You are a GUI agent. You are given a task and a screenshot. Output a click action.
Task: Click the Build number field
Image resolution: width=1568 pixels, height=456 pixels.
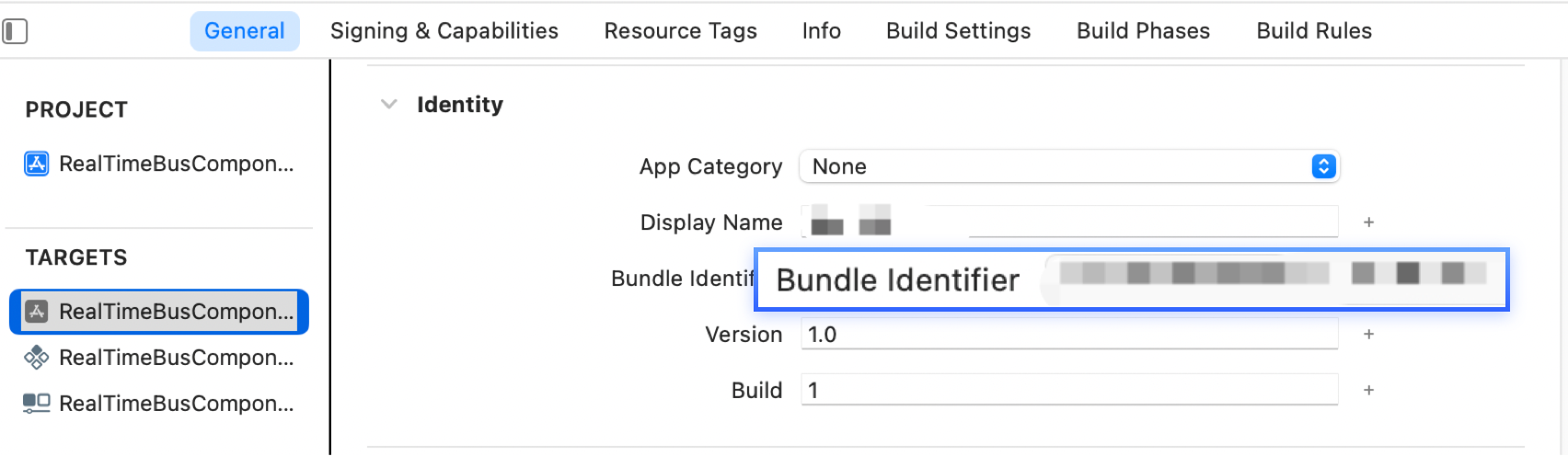1069,391
